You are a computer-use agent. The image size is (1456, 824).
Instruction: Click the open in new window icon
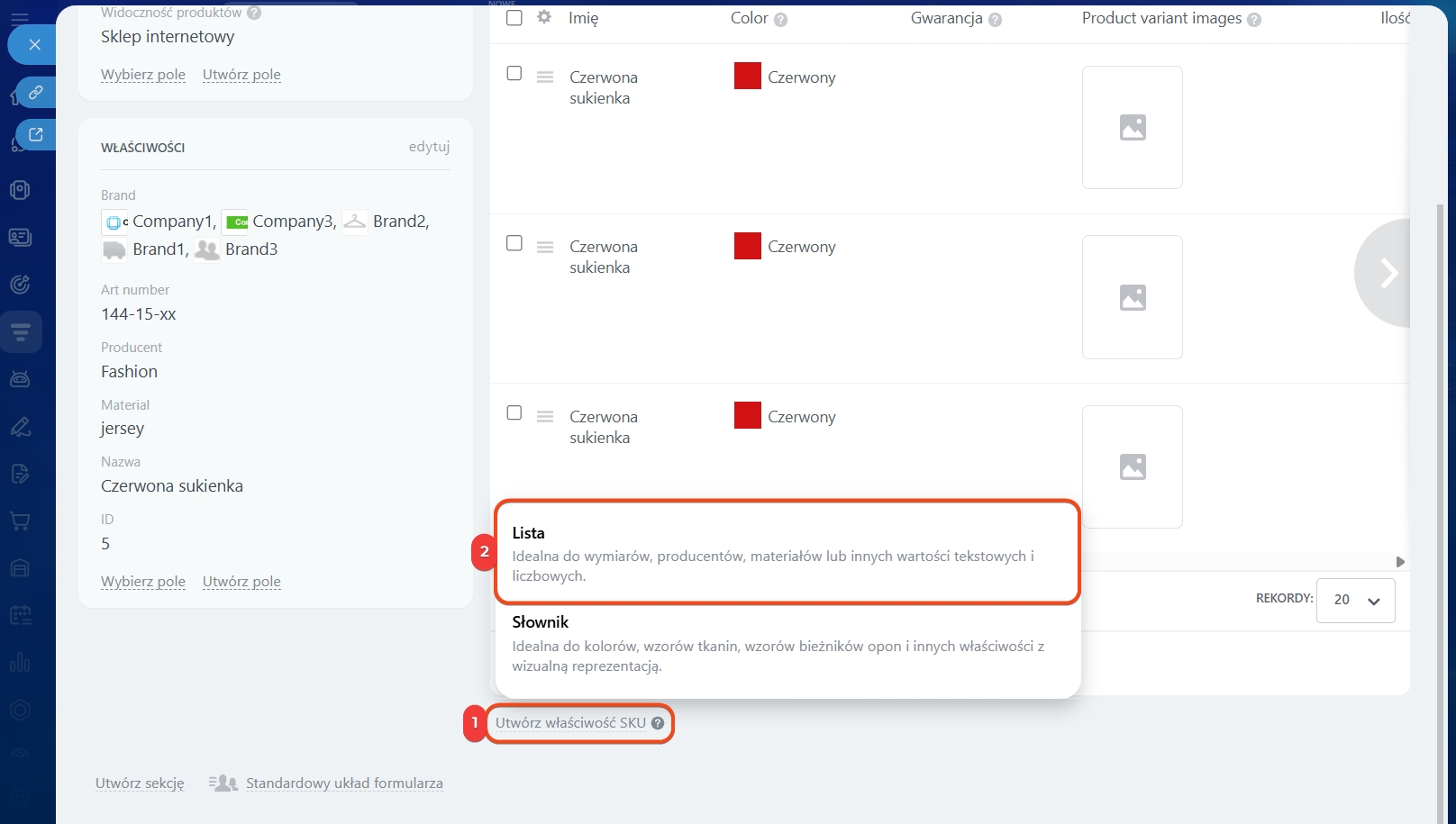click(x=36, y=134)
